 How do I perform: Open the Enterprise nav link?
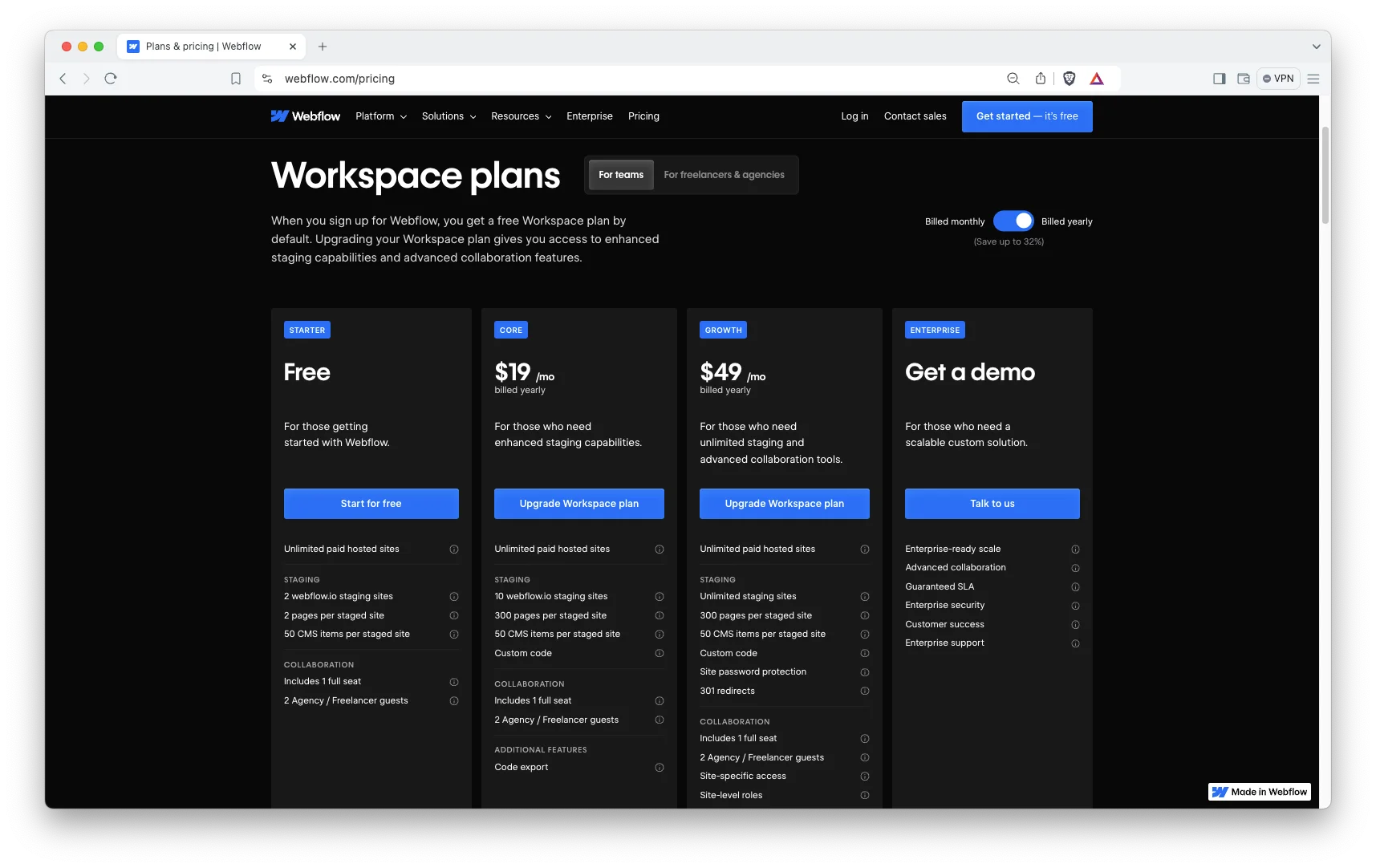(x=589, y=116)
